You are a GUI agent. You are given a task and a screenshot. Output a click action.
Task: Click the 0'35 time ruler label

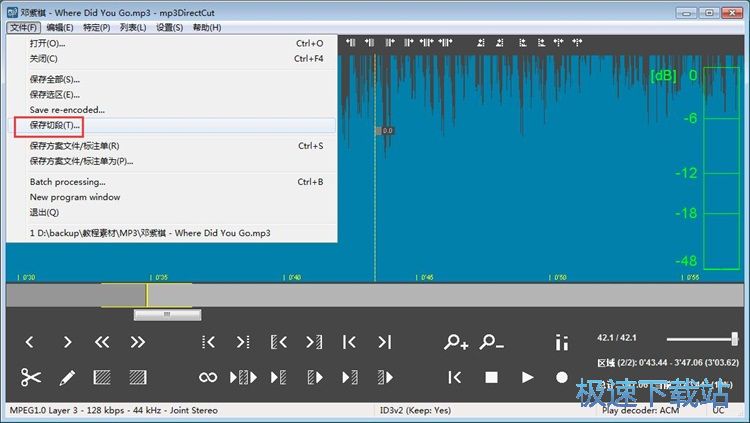(x=161, y=278)
